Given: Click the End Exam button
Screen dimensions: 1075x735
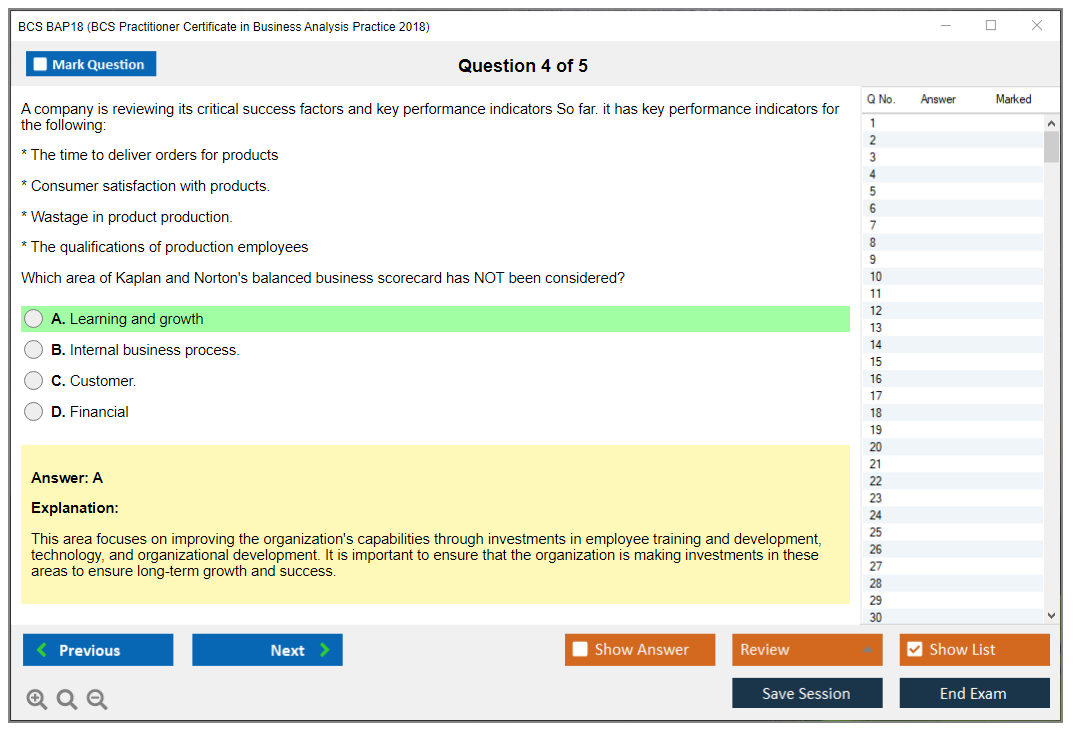Looking at the screenshot, I should (974, 693).
